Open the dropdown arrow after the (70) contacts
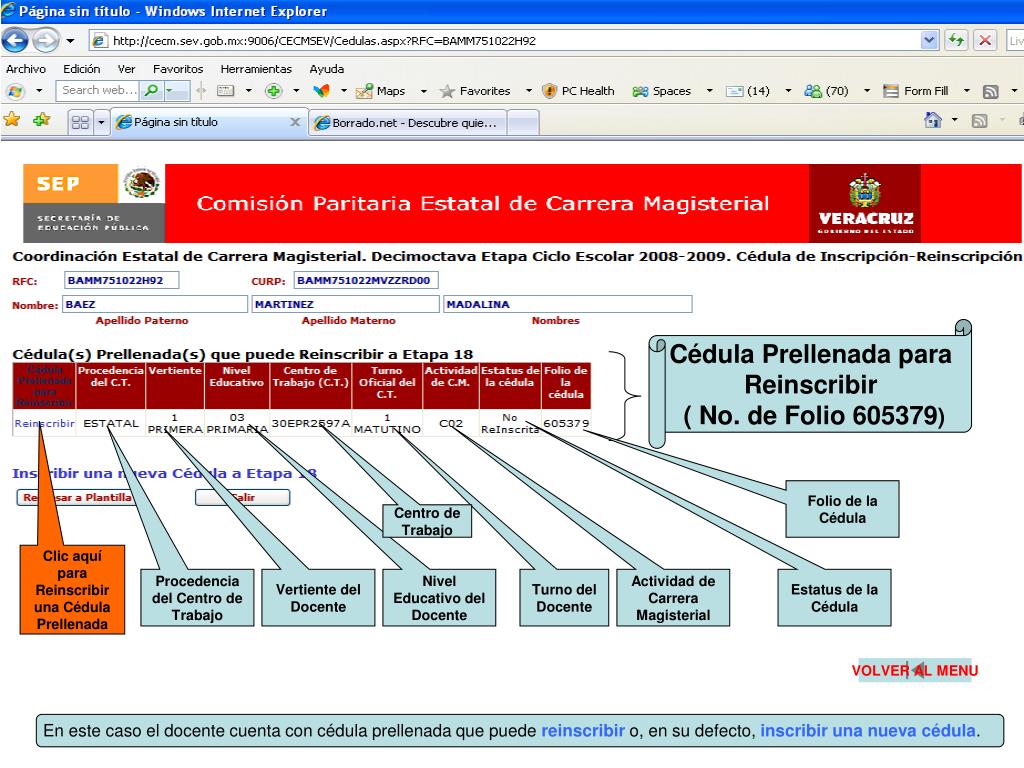The height and width of the screenshot is (768, 1024). [867, 91]
